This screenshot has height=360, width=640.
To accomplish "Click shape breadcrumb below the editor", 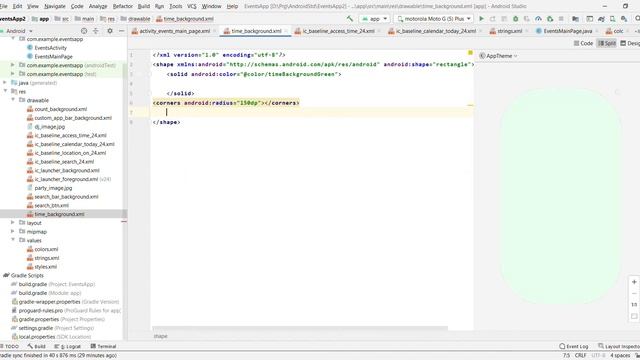I will click(x=160, y=336).
